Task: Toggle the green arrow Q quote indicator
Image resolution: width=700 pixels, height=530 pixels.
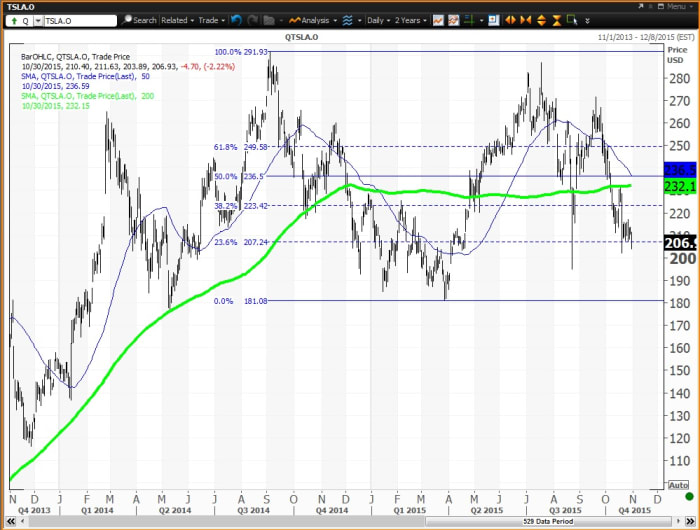Action: pyautogui.click(x=12, y=20)
